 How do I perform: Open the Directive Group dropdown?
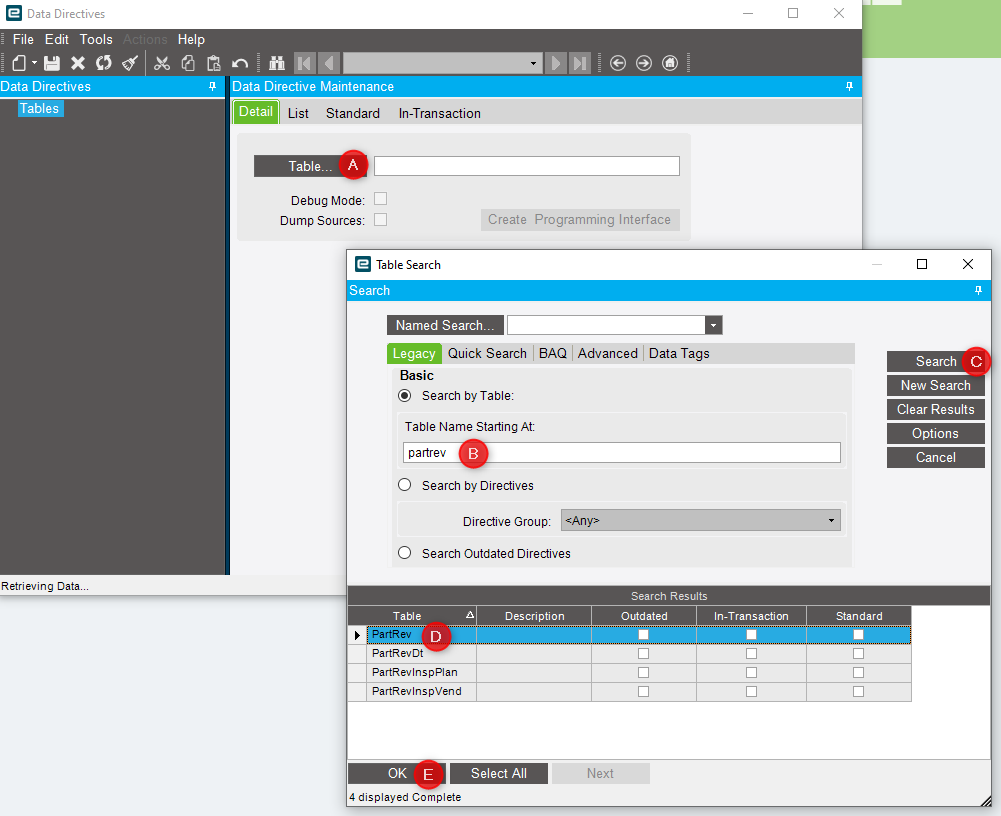click(x=830, y=519)
